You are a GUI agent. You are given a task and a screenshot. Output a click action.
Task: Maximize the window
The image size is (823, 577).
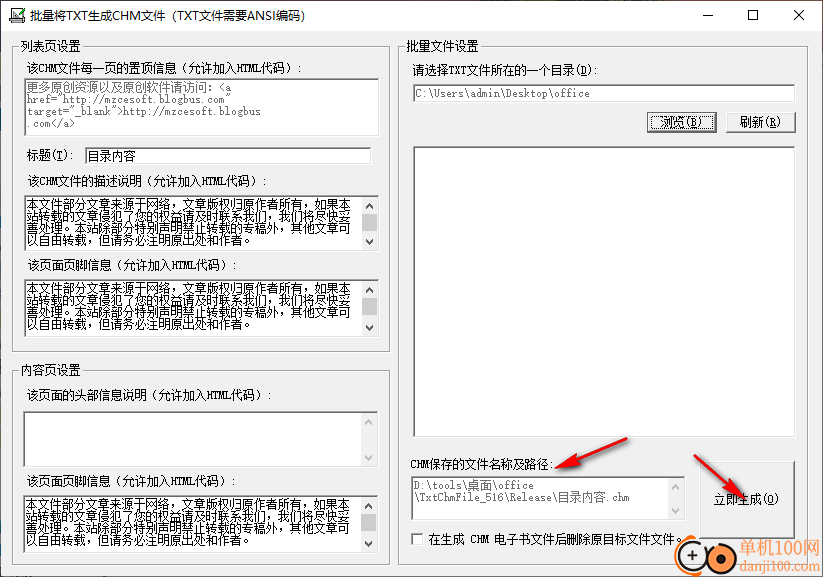coord(753,15)
